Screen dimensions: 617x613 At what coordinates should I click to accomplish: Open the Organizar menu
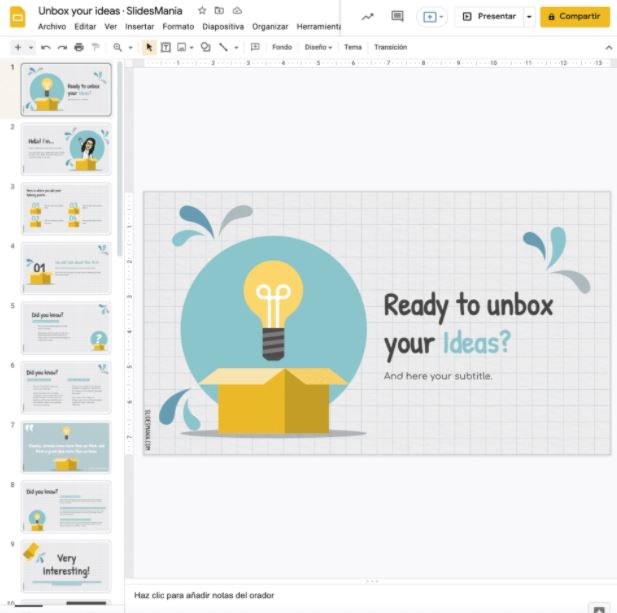[270, 27]
